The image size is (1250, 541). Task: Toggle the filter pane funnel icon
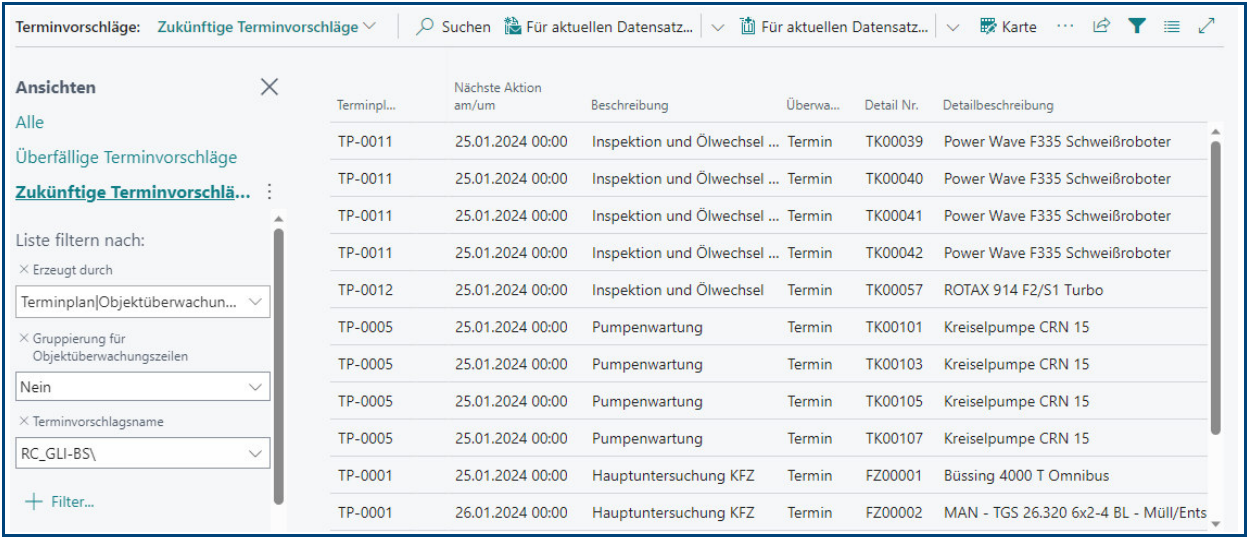(1136, 27)
